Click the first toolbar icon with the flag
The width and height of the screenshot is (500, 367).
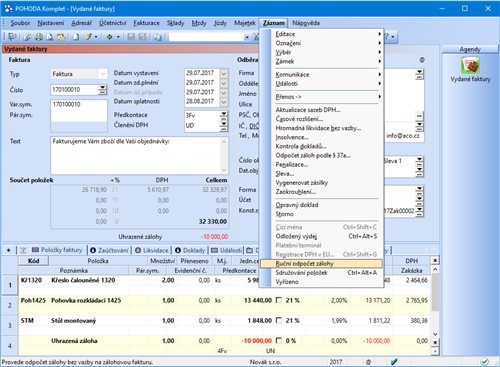point(12,37)
